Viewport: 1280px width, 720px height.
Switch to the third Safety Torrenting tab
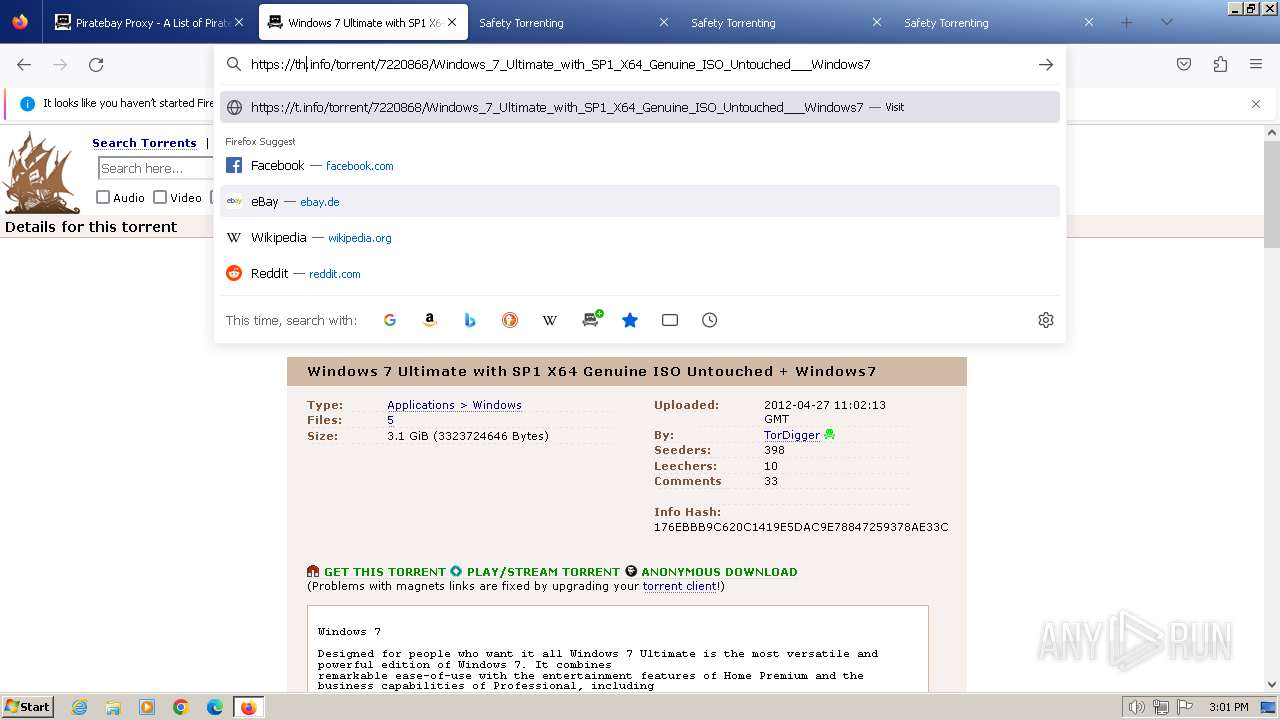coord(998,22)
